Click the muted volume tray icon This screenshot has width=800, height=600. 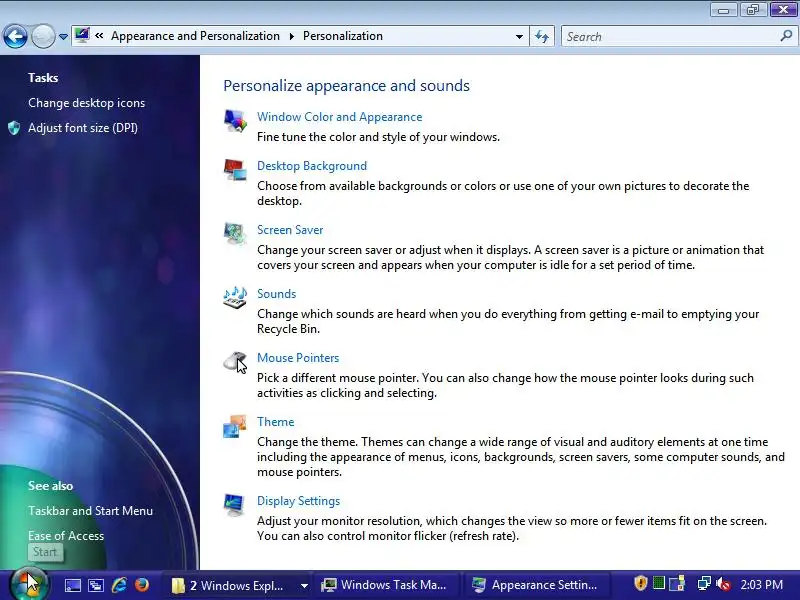(723, 584)
